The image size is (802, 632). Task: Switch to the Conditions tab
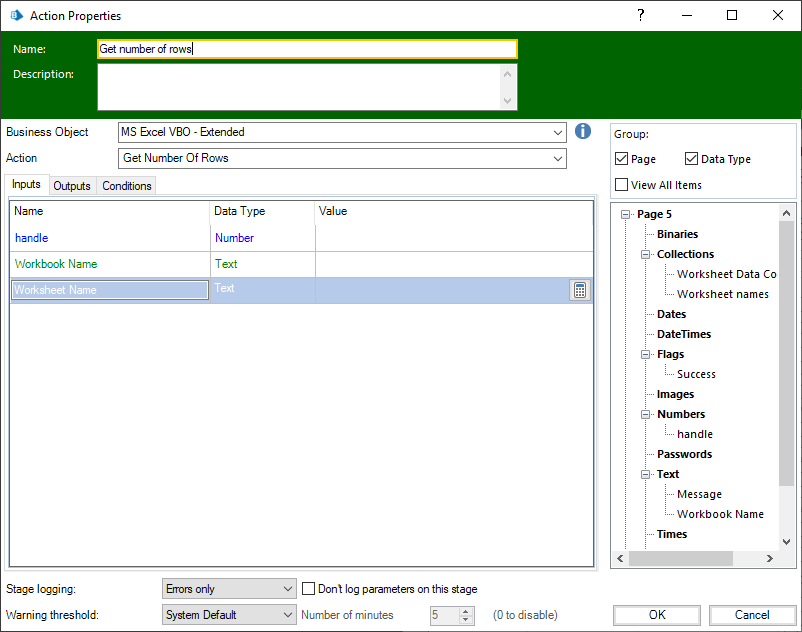coord(127,186)
